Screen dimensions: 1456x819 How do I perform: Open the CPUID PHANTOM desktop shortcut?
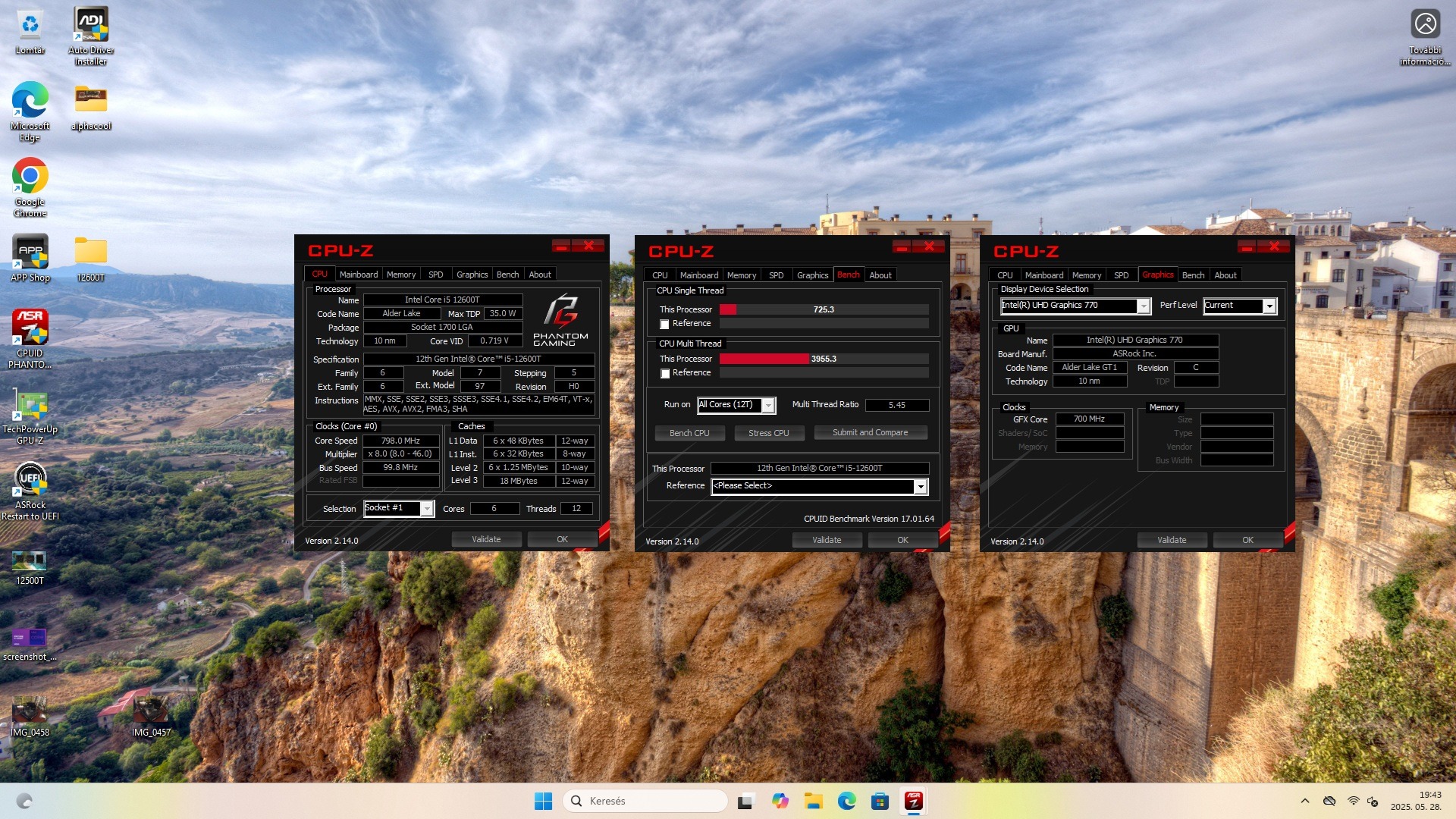point(30,339)
